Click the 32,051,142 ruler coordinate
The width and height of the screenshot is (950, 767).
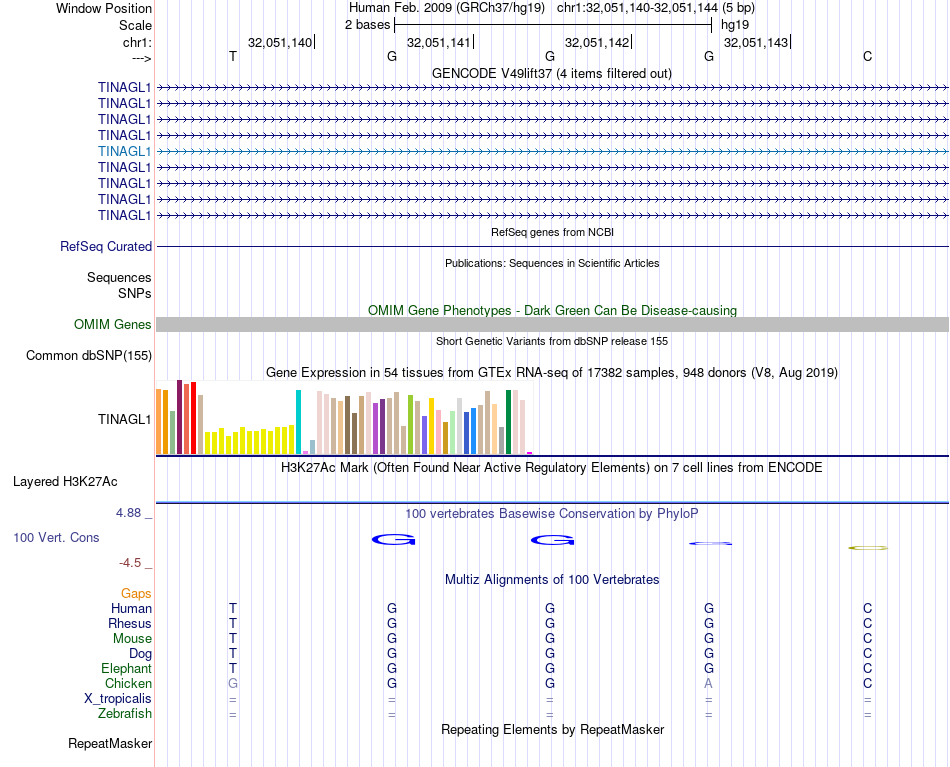coord(597,42)
